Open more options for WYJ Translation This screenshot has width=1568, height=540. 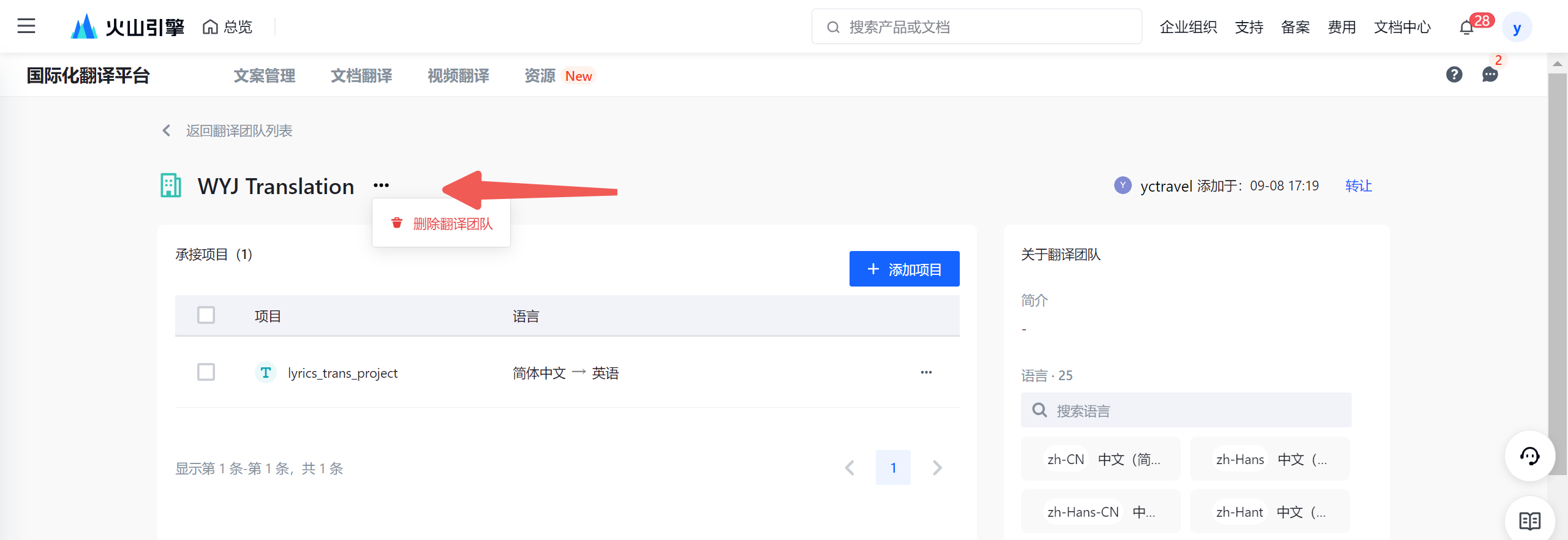click(x=381, y=186)
